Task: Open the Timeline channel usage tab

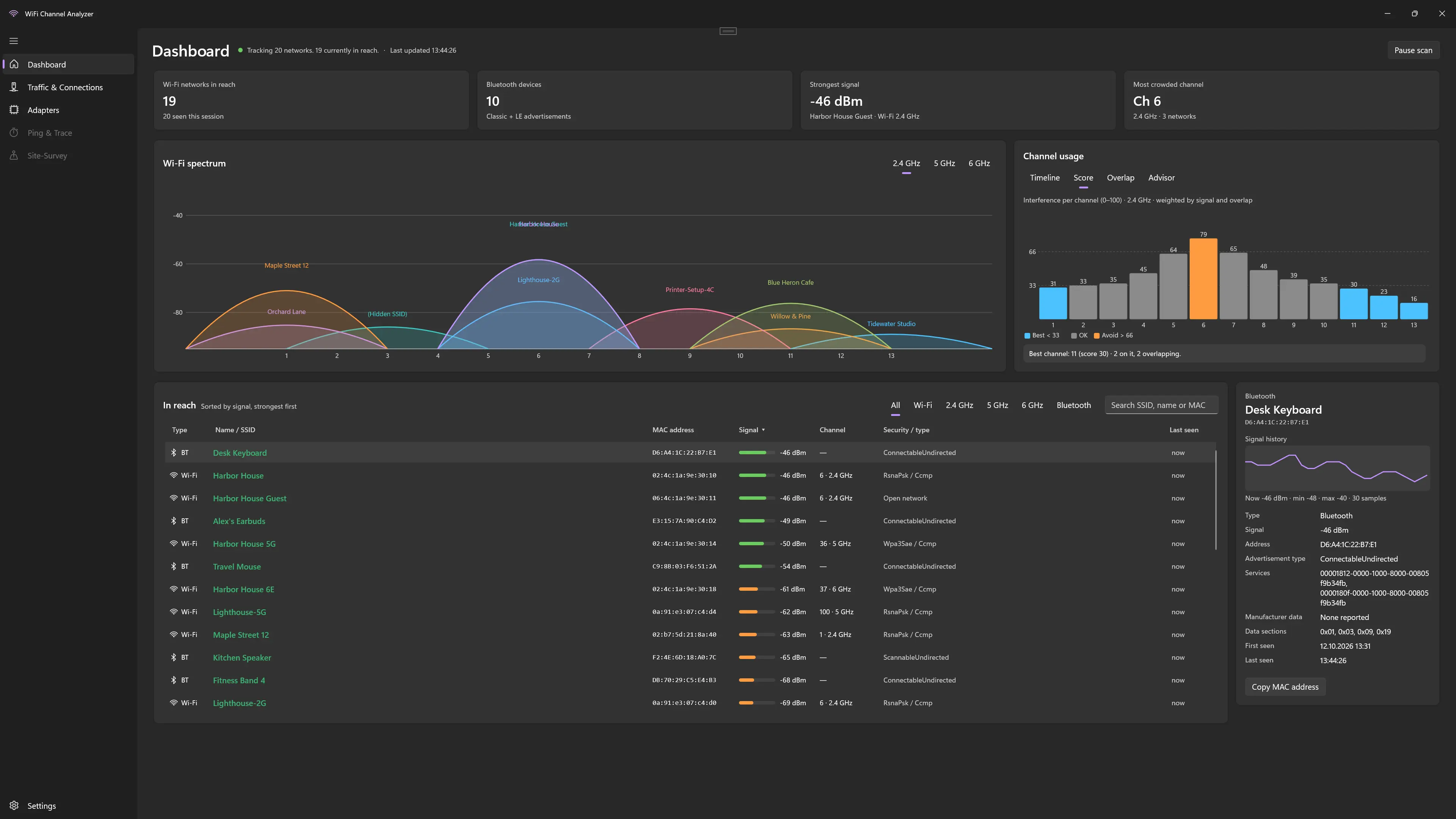Action: coord(1045,177)
